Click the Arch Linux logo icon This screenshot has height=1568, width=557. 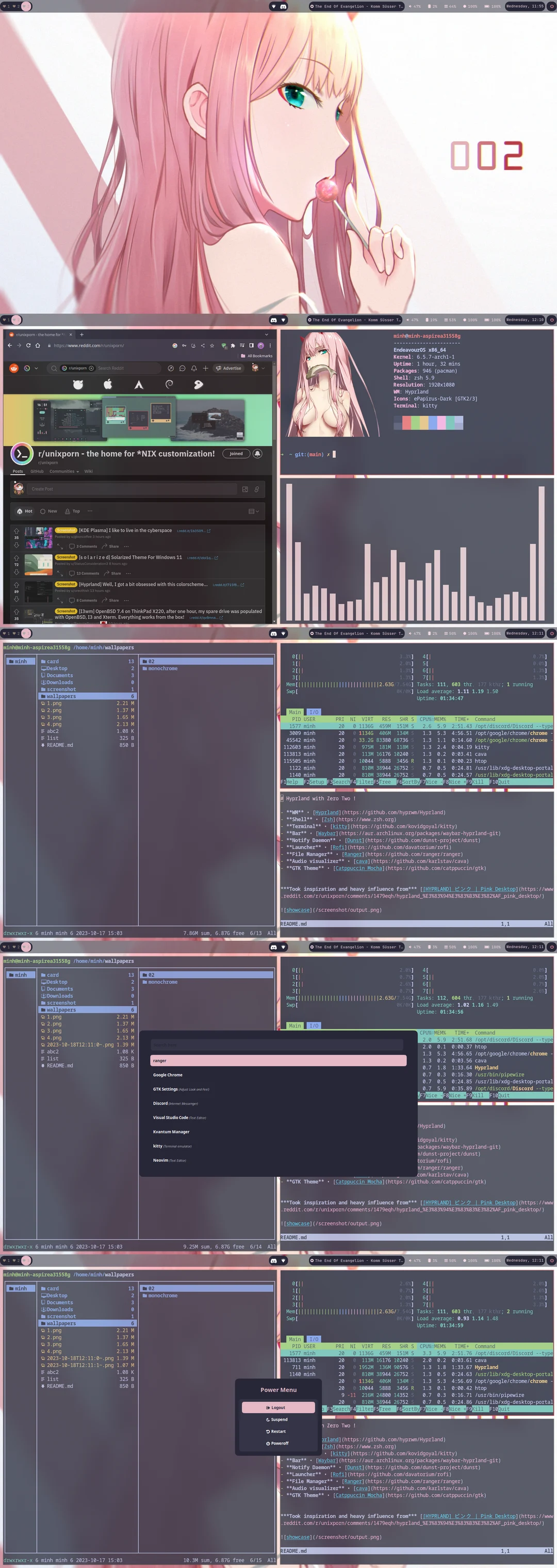point(139,385)
